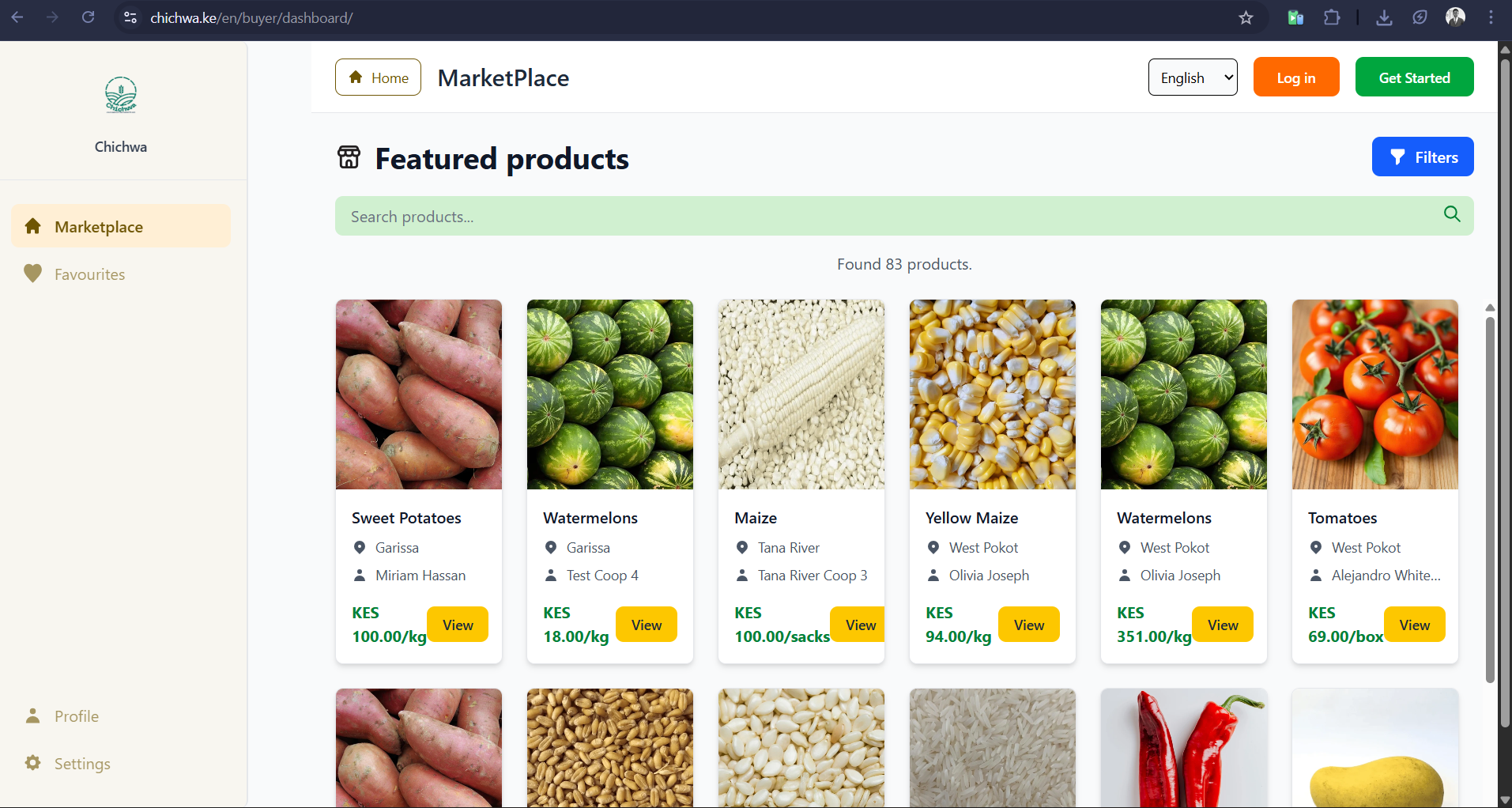This screenshot has width=1512, height=808.
Task: Click the Home button
Action: coord(378,77)
